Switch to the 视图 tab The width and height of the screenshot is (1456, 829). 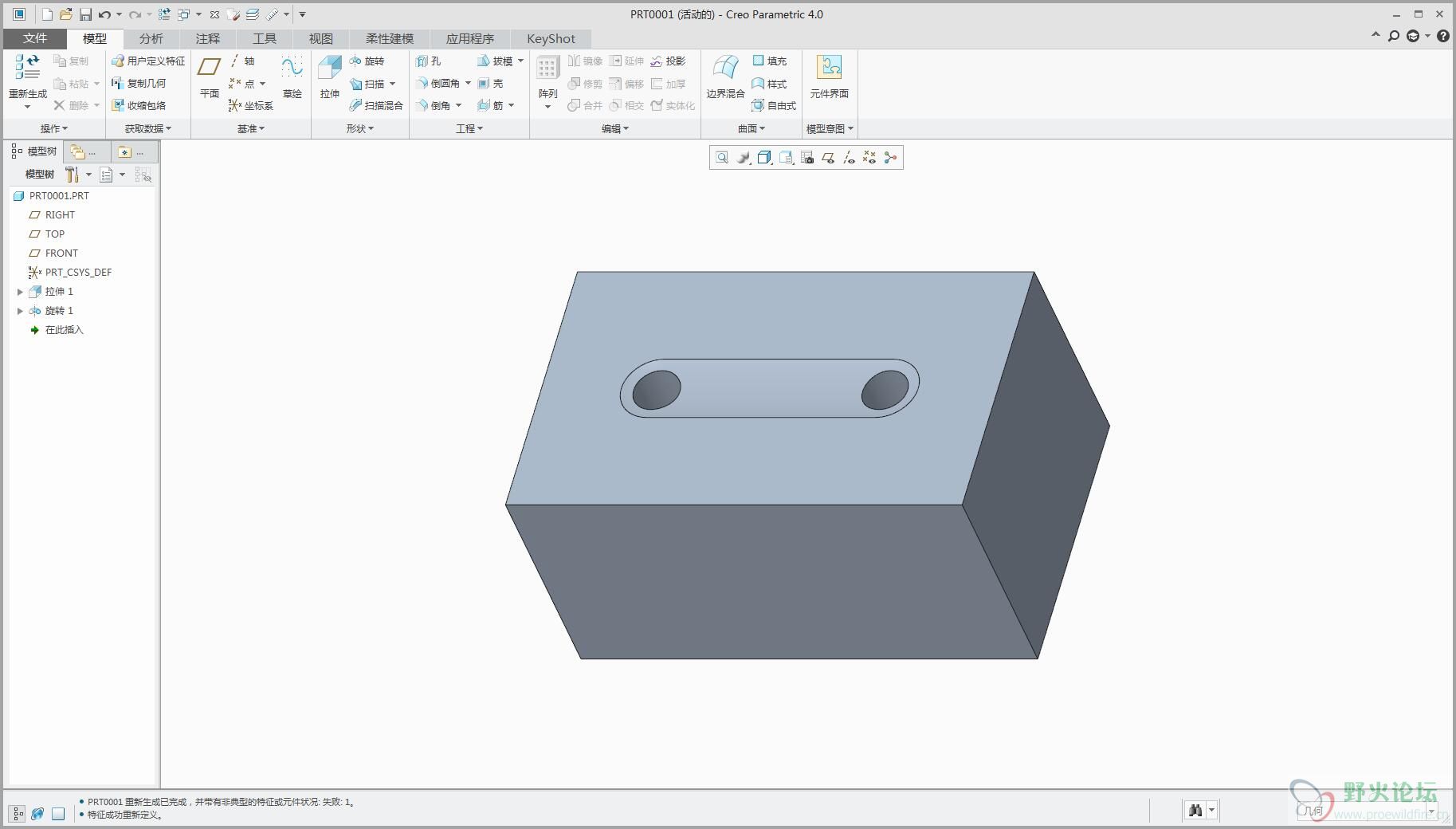pos(320,38)
